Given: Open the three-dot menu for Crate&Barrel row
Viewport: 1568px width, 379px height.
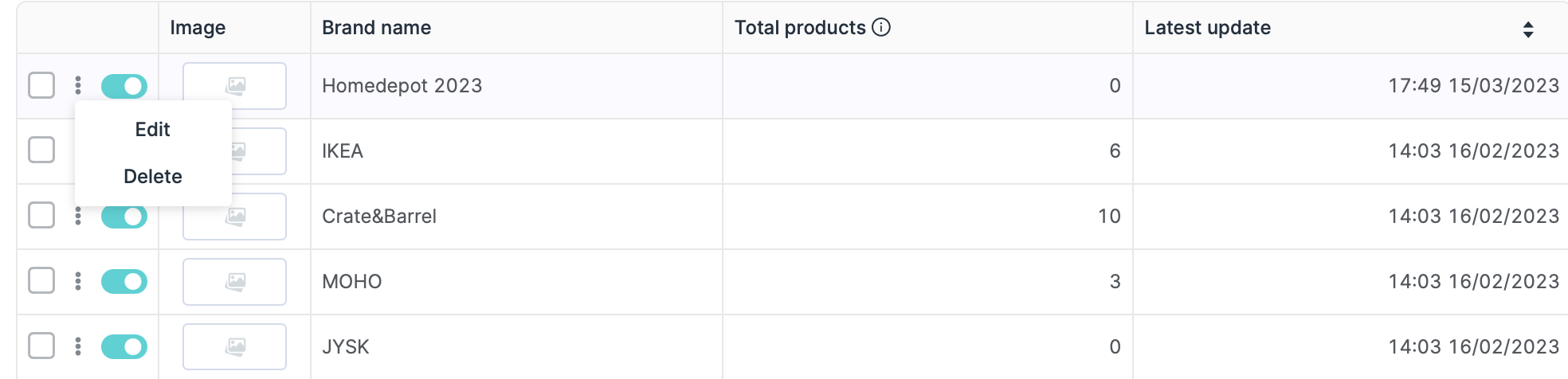Looking at the screenshot, I should pyautogui.click(x=78, y=217).
